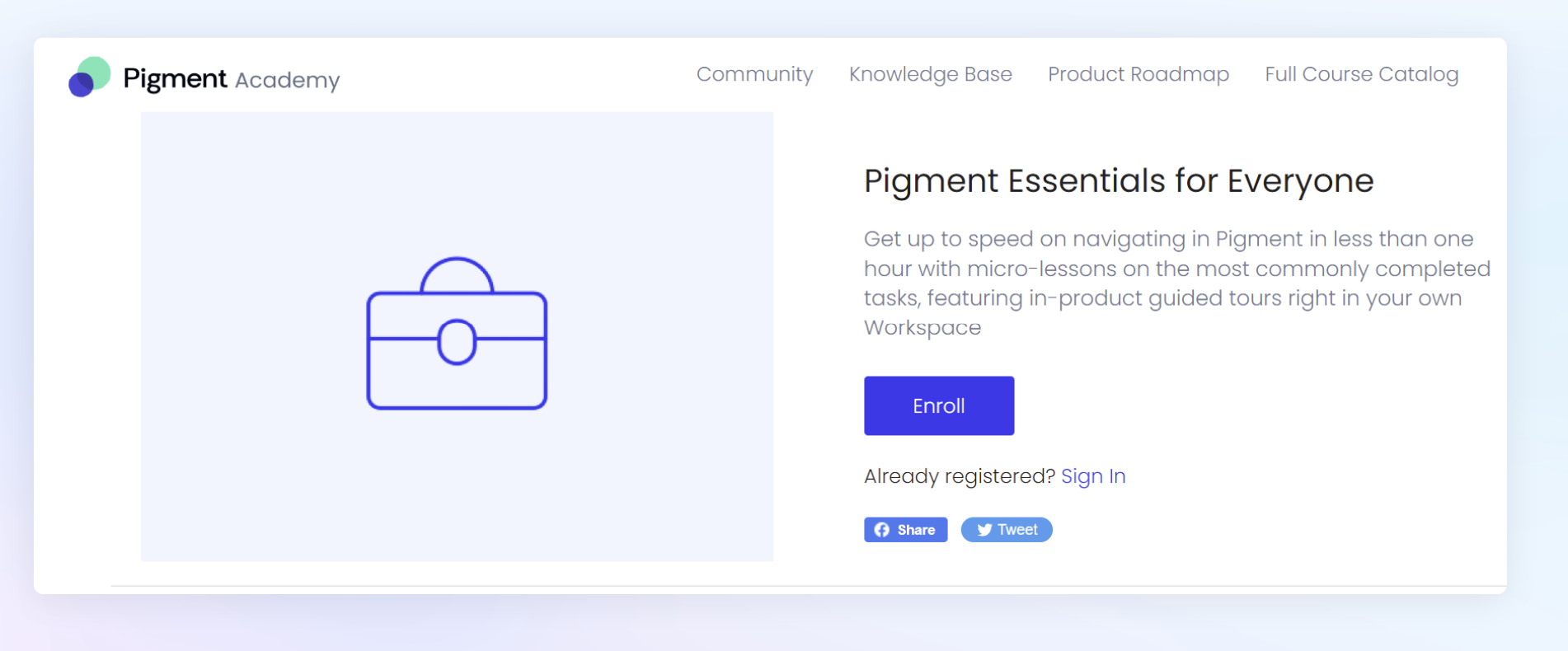
Task: Select the Pigment Essentials for Everyone heading
Action: tap(1119, 180)
